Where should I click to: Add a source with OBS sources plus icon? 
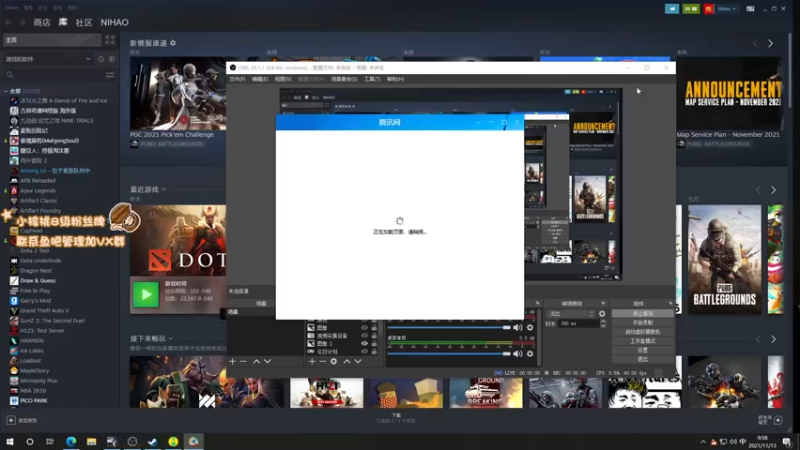pos(312,361)
